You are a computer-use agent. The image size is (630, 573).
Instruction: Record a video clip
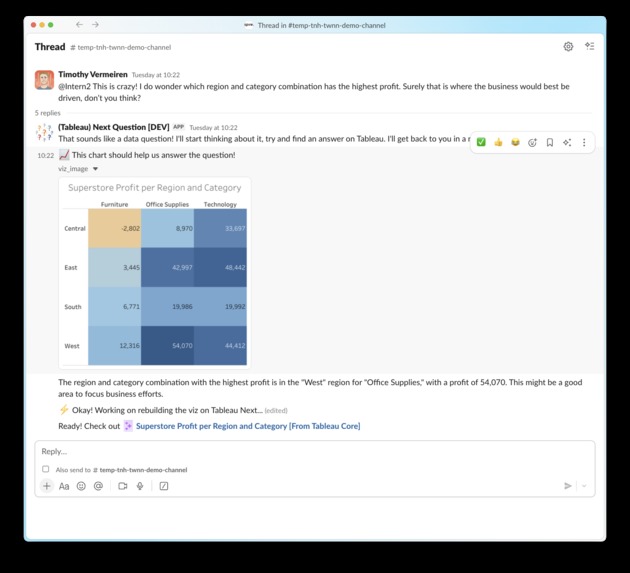(123, 486)
